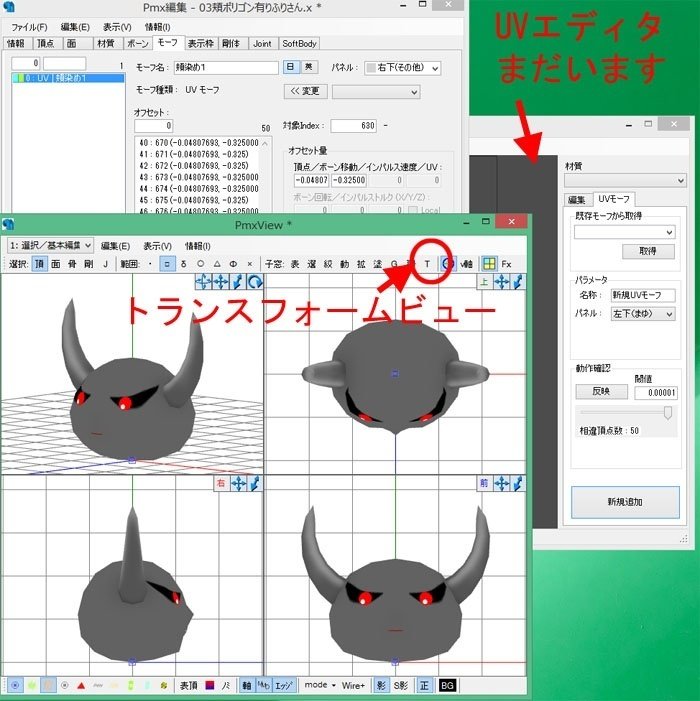Select offset row 41 : 671

194,154
